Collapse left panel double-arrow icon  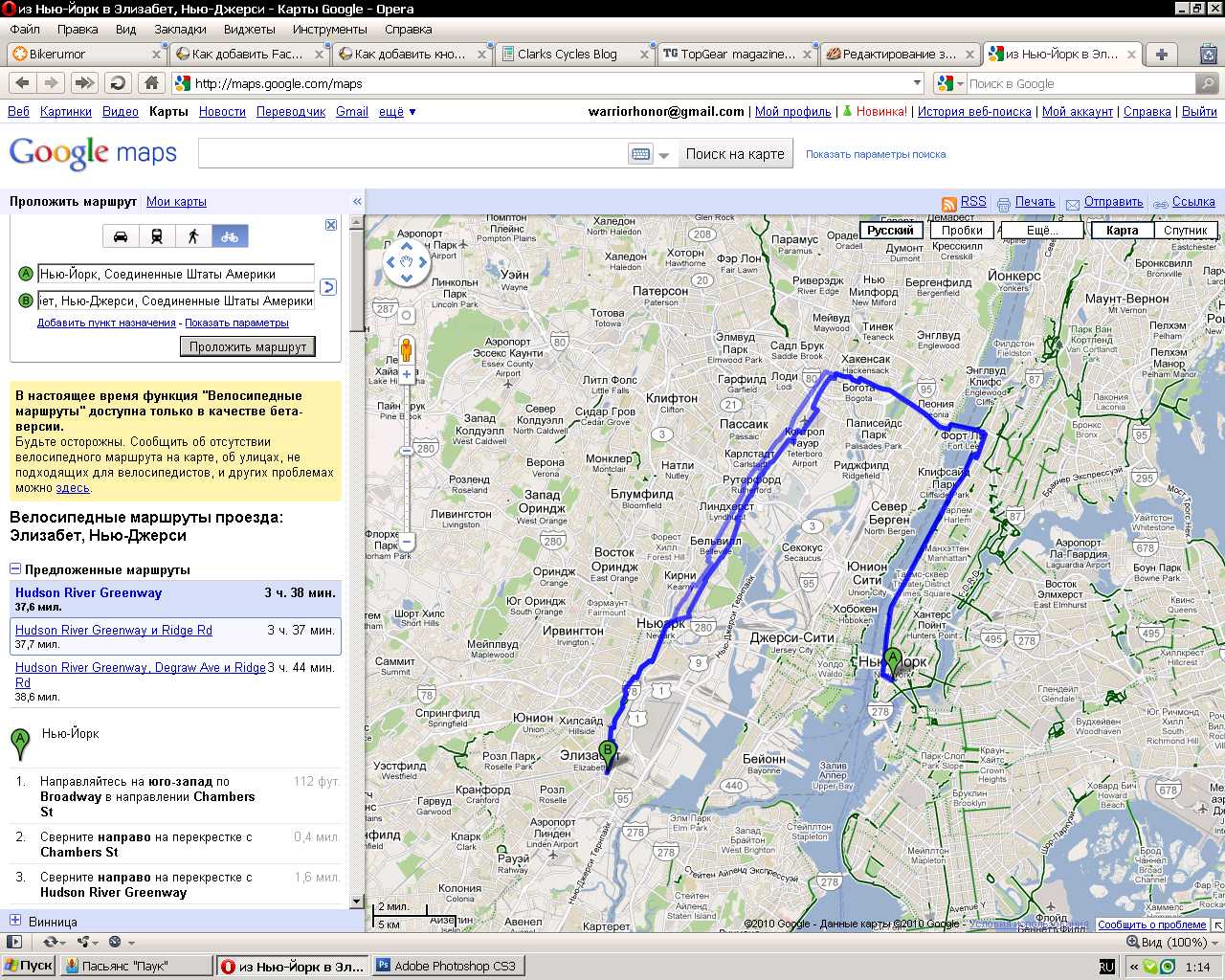pos(357,202)
